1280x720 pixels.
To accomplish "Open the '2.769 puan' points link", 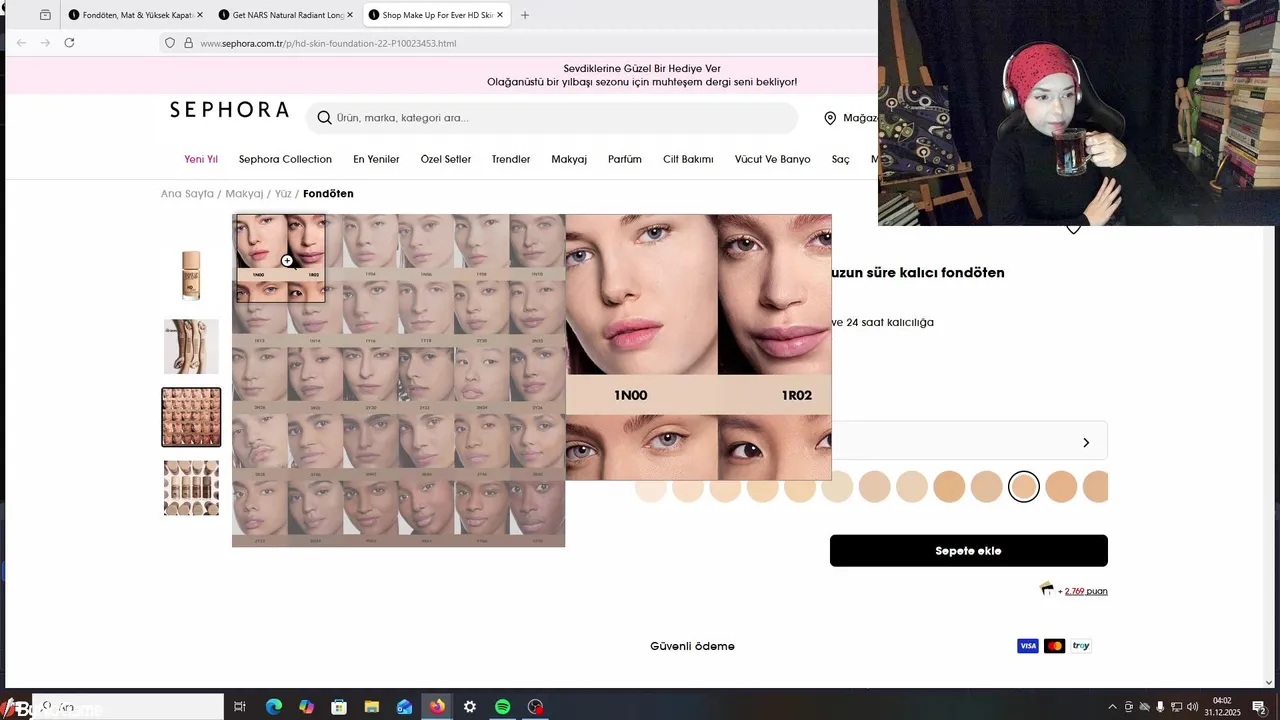I will [x=1086, y=591].
